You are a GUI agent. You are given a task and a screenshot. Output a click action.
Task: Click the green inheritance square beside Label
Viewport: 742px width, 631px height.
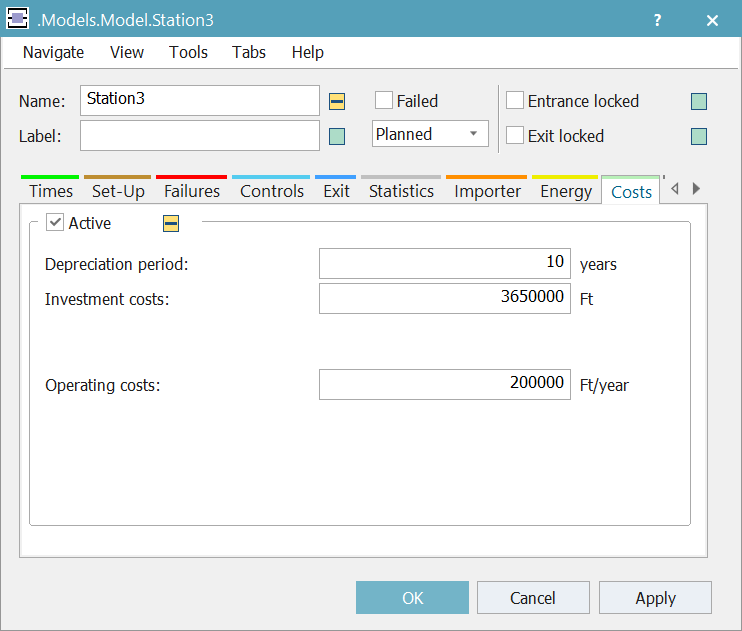(x=337, y=136)
